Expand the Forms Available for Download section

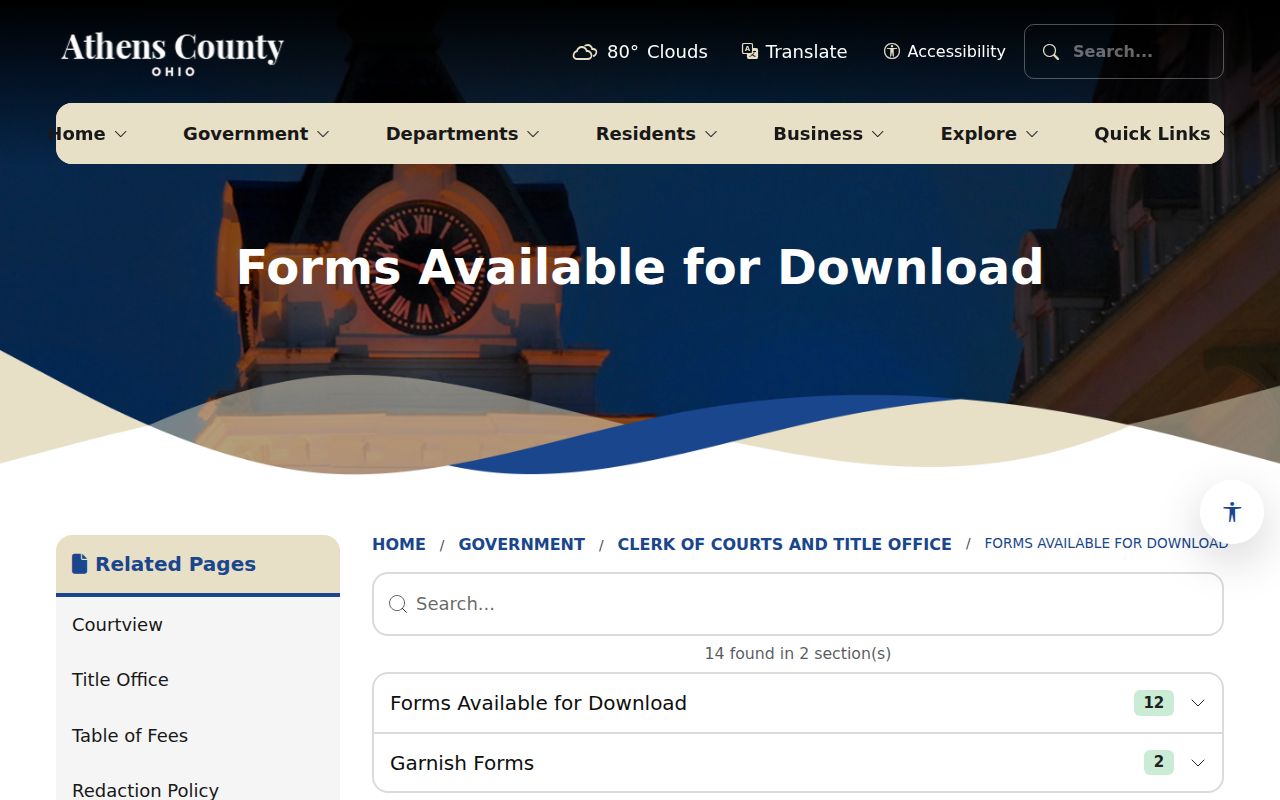(798, 703)
